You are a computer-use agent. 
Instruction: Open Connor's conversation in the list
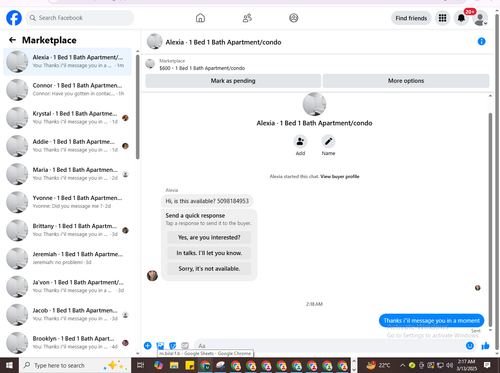(x=68, y=89)
